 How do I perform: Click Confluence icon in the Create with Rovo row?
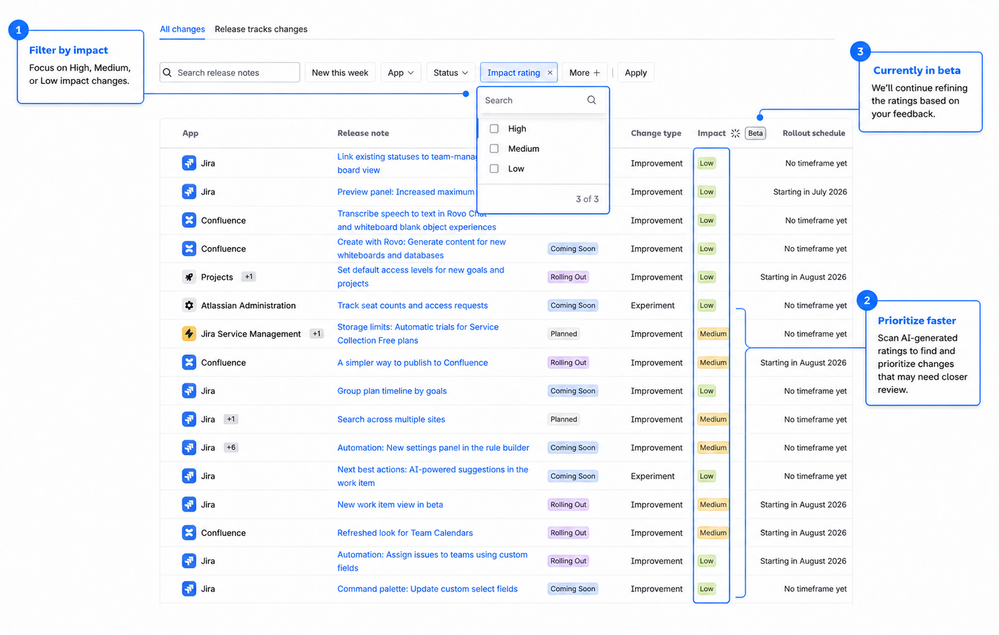tap(189, 248)
